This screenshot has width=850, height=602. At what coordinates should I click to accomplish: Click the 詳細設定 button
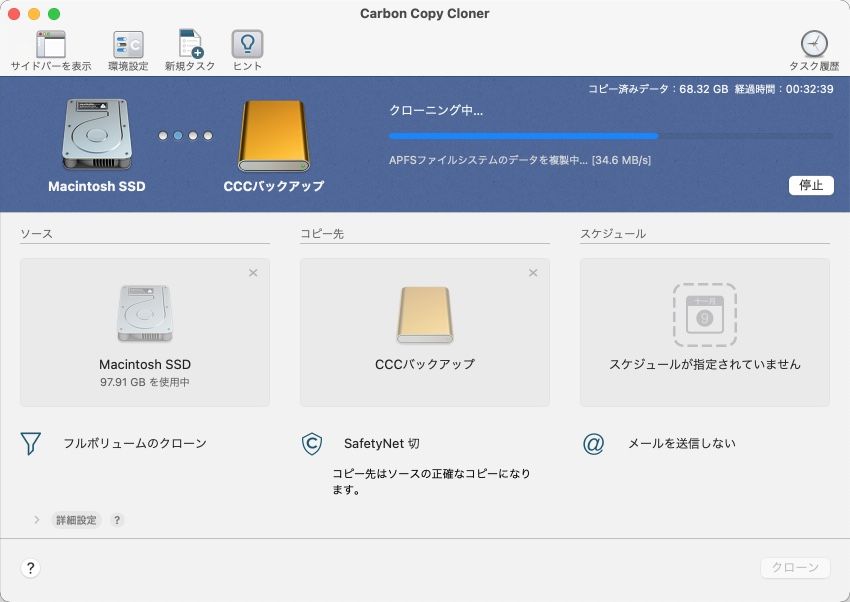76,520
